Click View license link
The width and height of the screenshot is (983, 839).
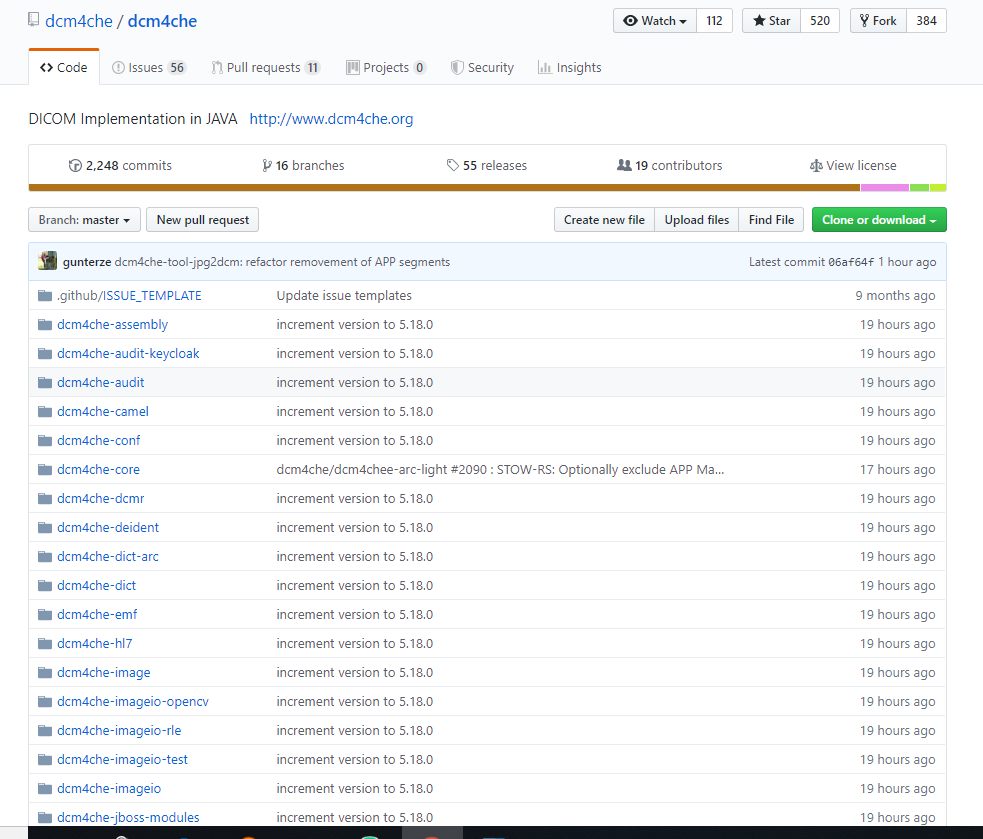[853, 166]
